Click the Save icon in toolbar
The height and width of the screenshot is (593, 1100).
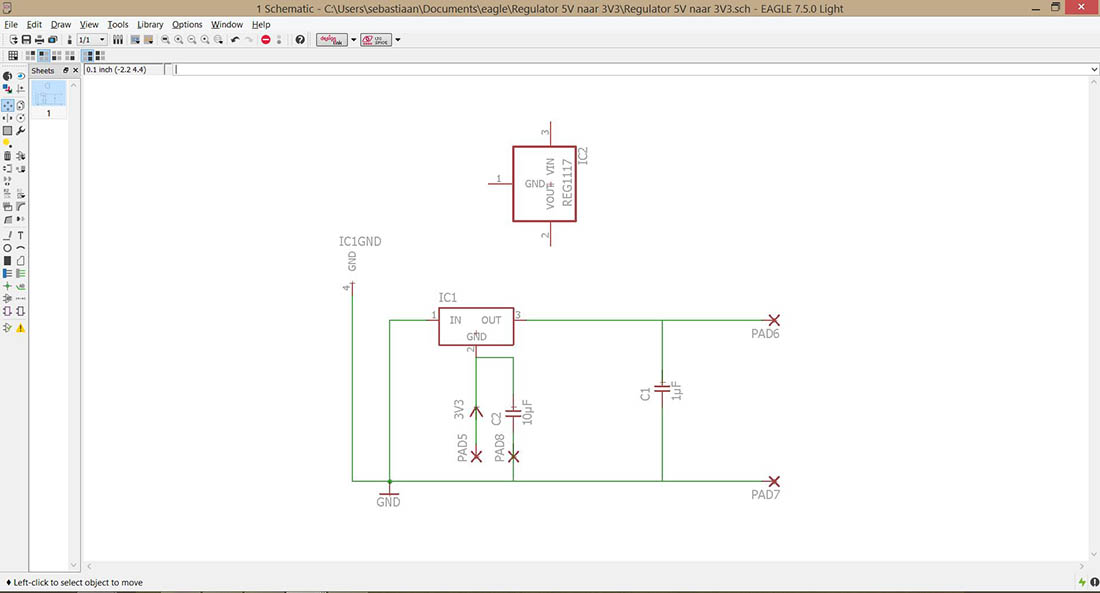tap(26, 40)
